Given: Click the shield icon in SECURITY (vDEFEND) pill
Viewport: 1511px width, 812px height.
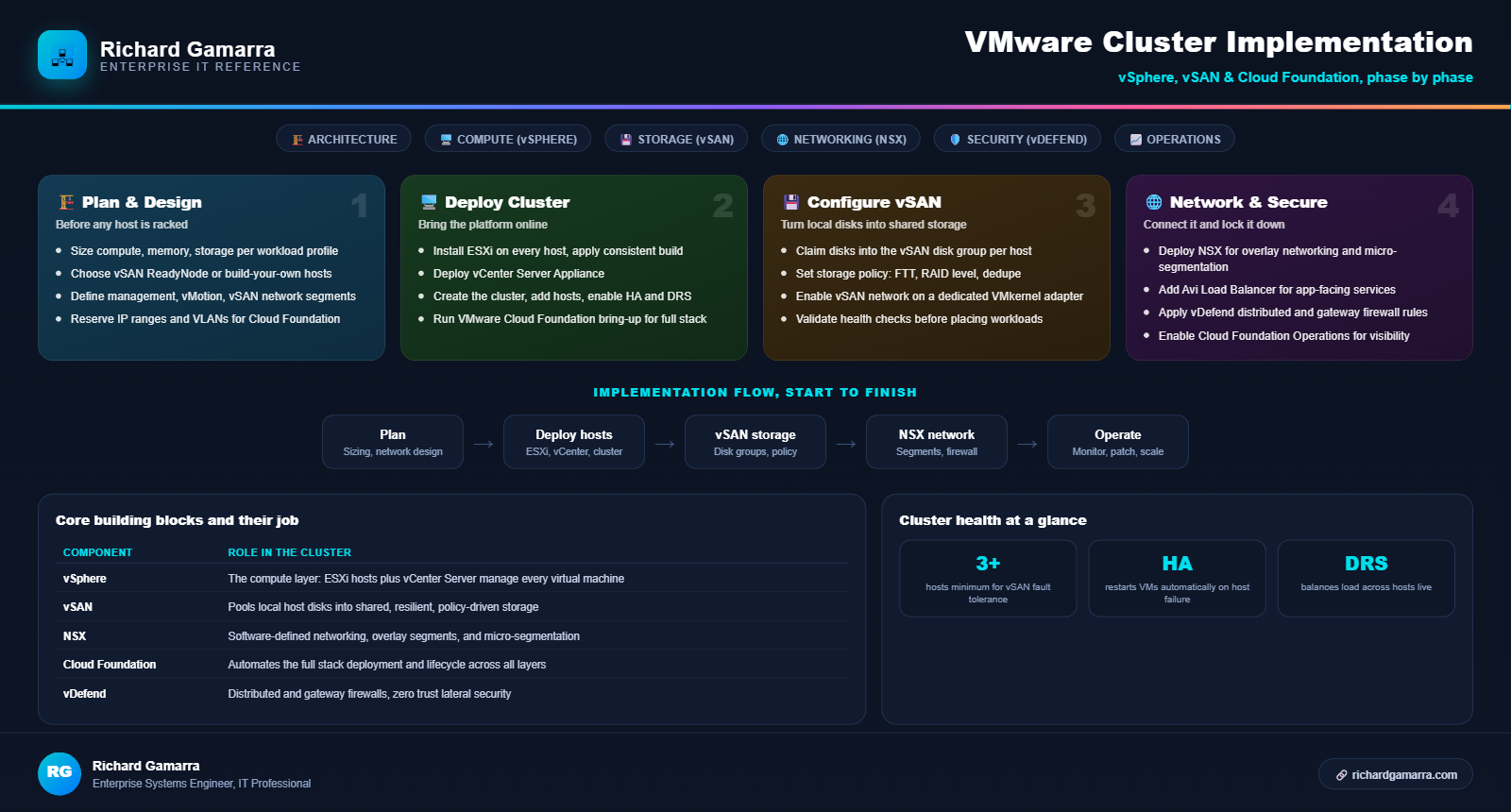Looking at the screenshot, I should 956,140.
